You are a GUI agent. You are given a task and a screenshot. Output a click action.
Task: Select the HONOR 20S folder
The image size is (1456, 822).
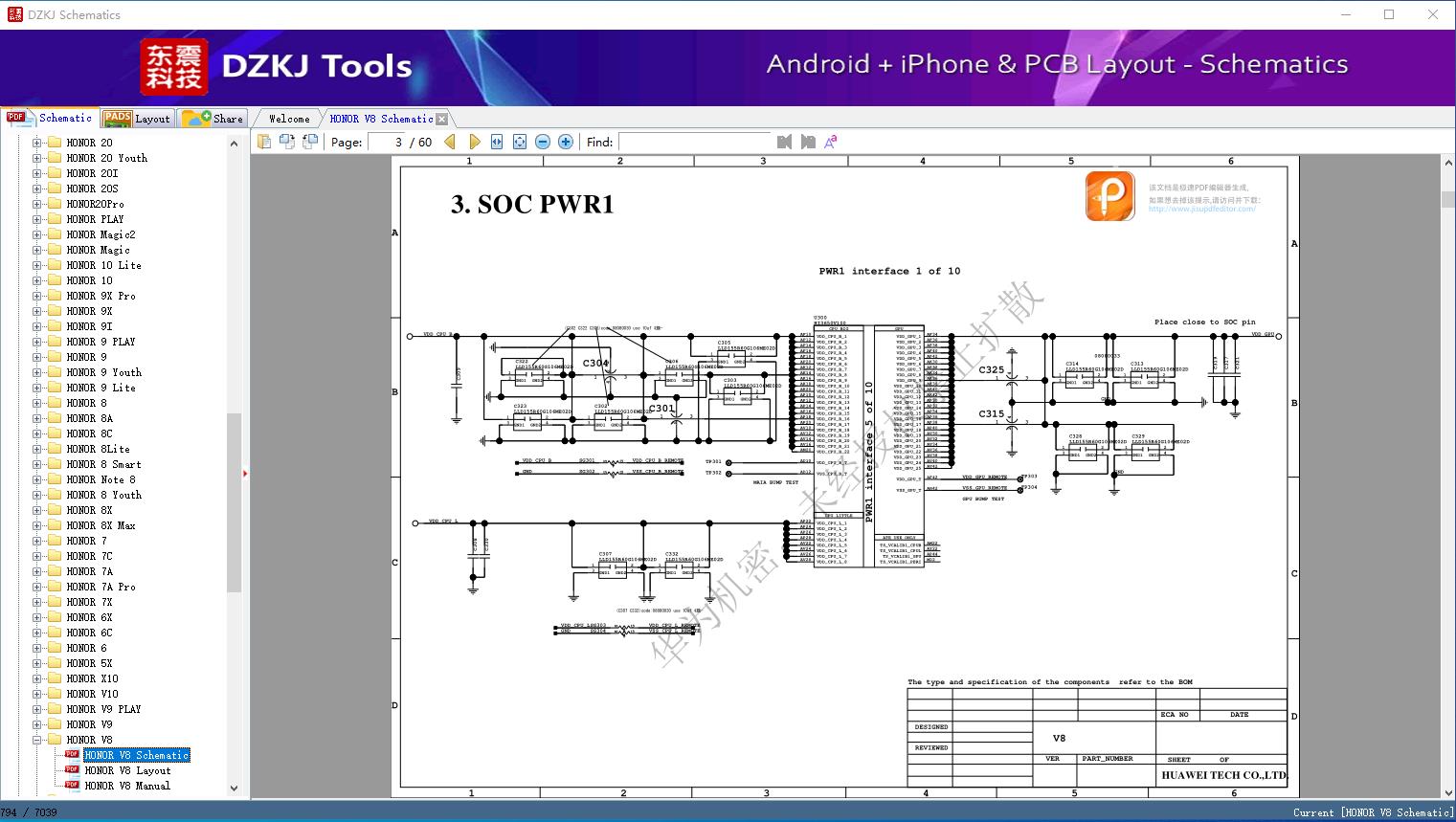point(92,189)
